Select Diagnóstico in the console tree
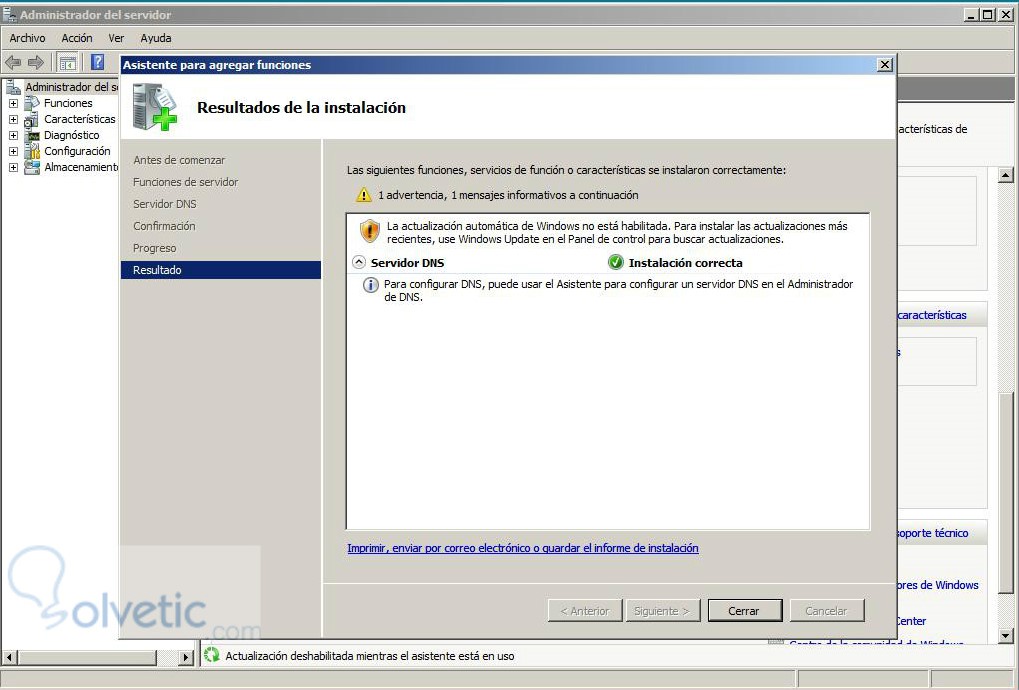Screen dimensions: 1019x690 click(x=71, y=135)
